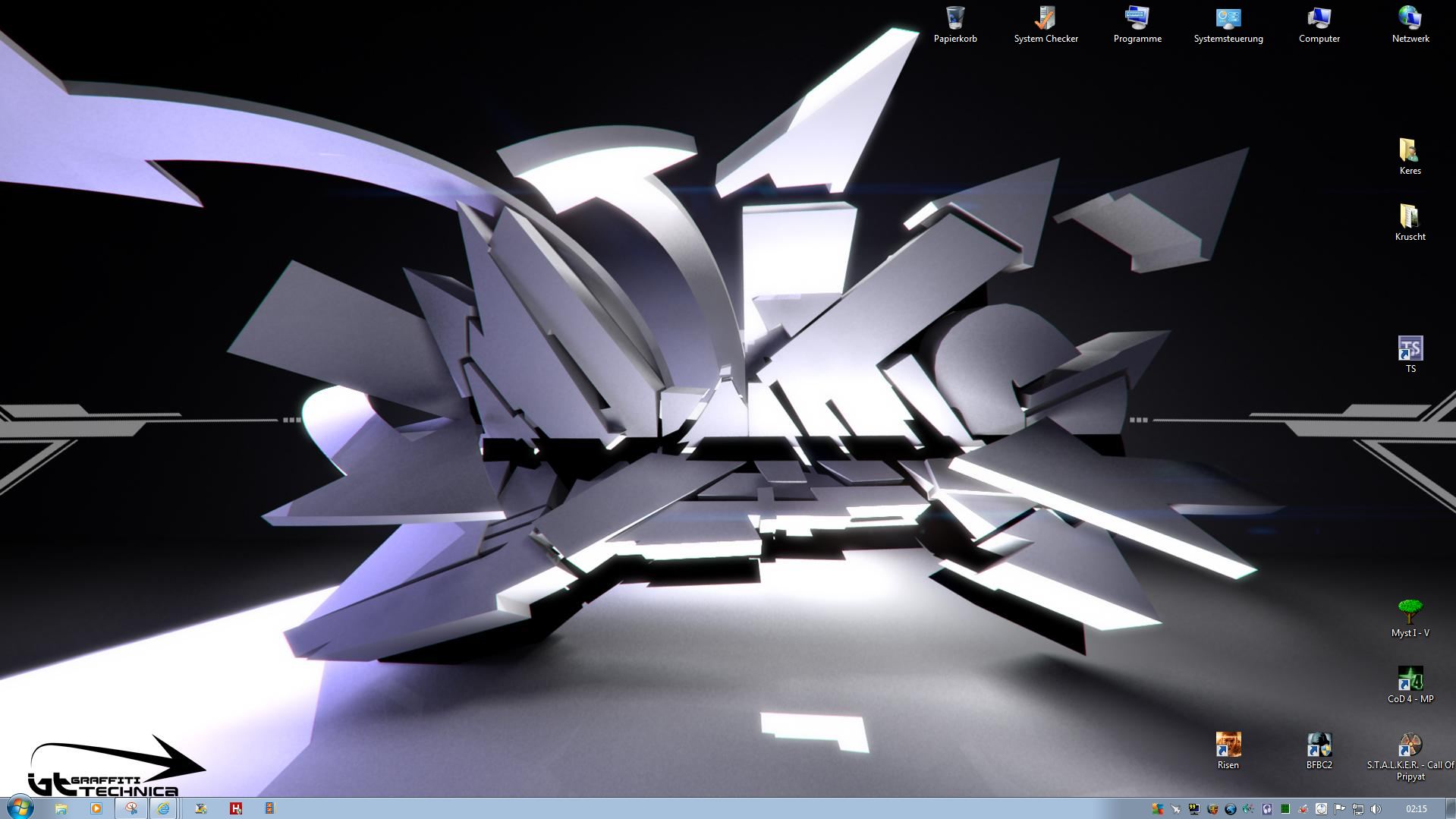1456x819 pixels.
Task: Select the Myst I - V tree icon
Action: (x=1410, y=619)
